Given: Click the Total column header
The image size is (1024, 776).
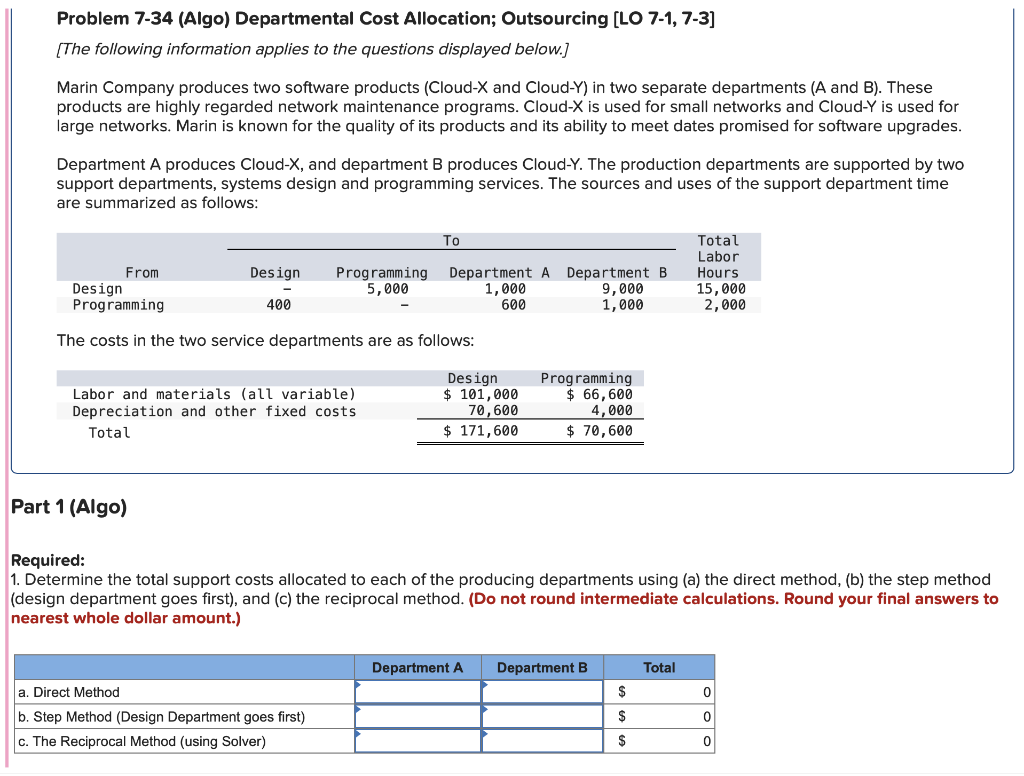Looking at the screenshot, I should coord(660,667).
